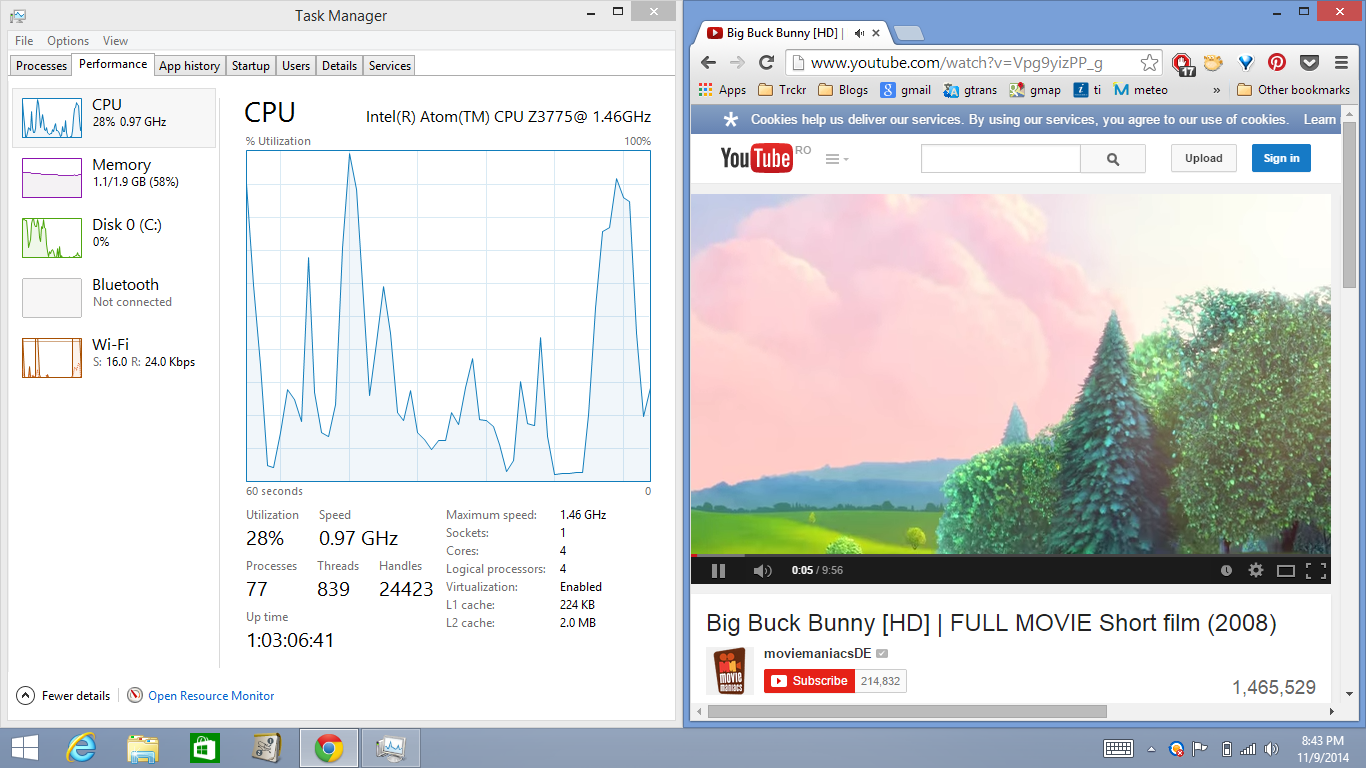Viewport: 1366px width, 768px height.
Task: Collapse Task Manager with Fewer details
Action: click(63, 695)
